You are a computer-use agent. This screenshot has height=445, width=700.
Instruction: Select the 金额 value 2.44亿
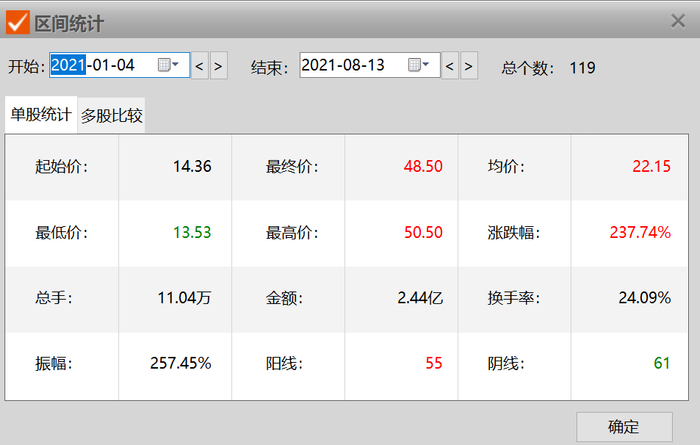[420, 298]
